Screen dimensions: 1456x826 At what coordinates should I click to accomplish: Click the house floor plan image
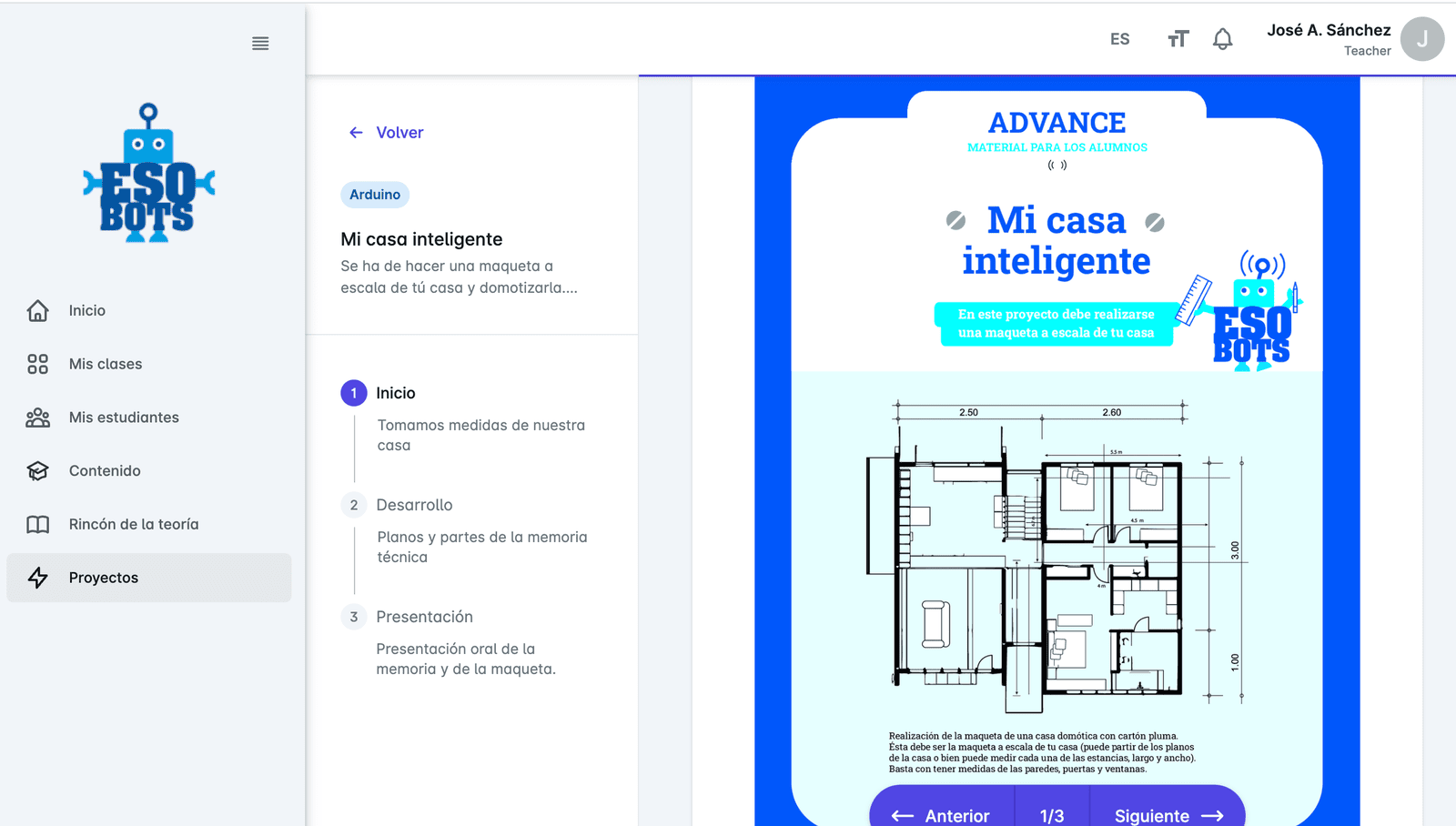[1056, 555]
